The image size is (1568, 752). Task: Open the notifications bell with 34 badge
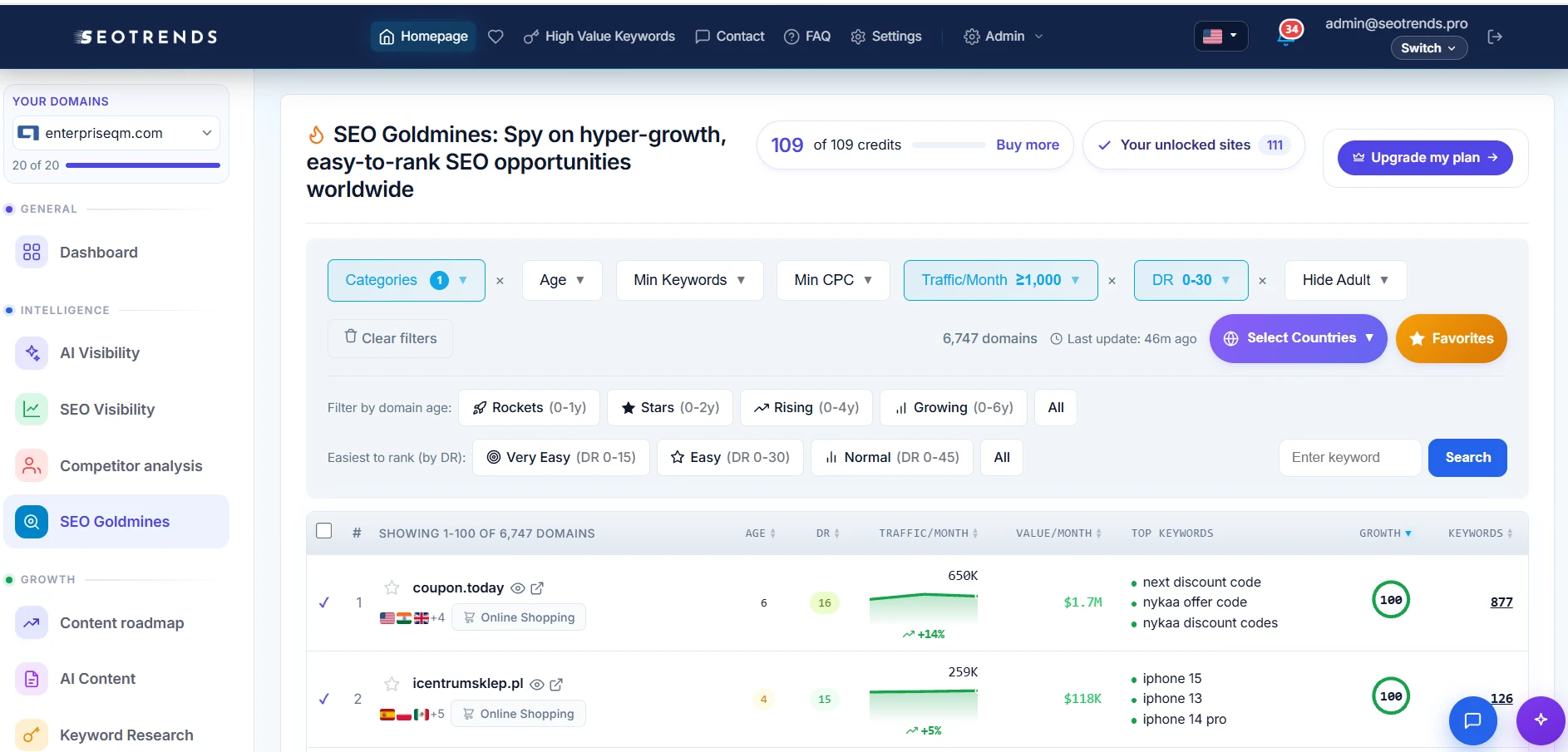pos(1288,36)
